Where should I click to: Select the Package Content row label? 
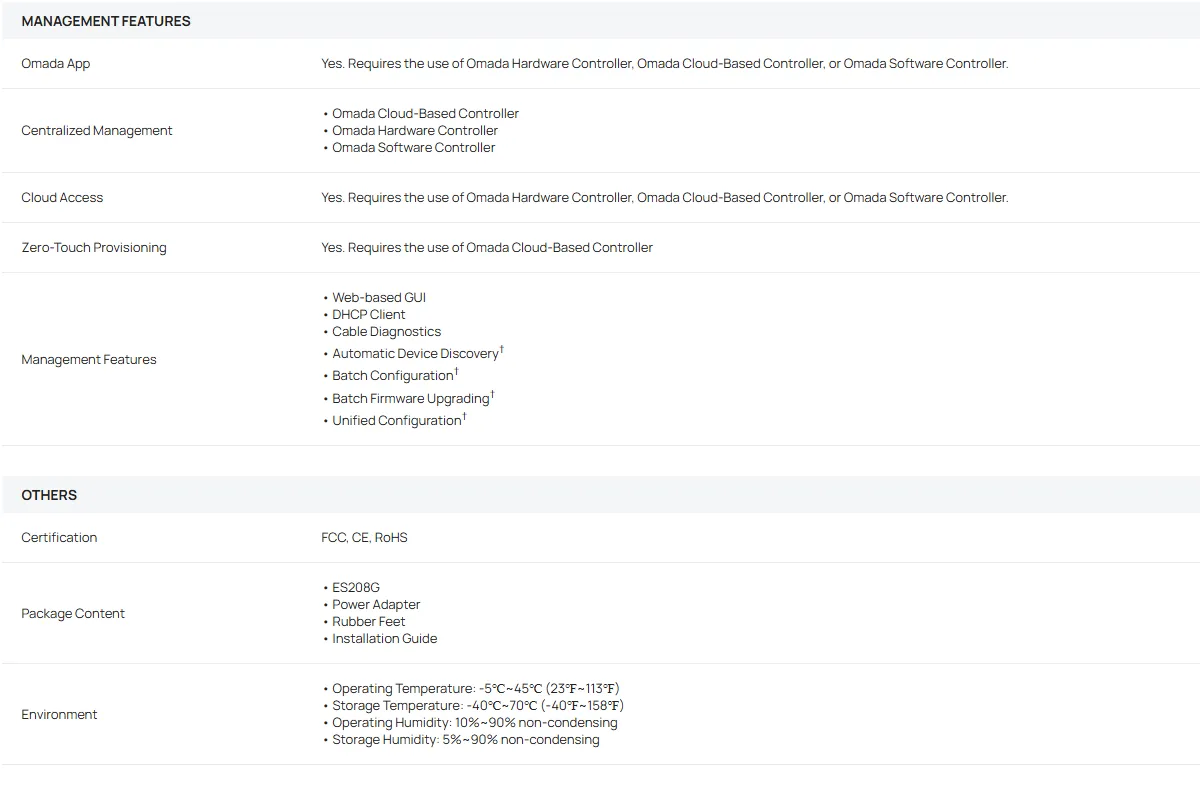click(x=73, y=613)
